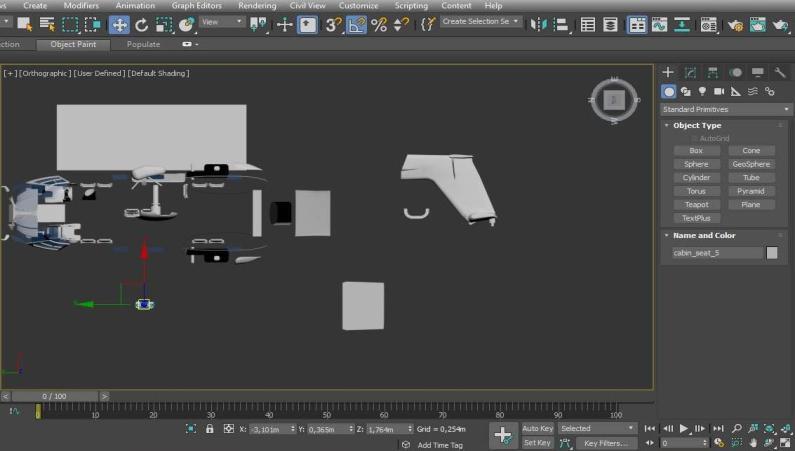Open Motion command panel tab
Image resolution: width=795 pixels, height=451 pixels.
coord(735,72)
